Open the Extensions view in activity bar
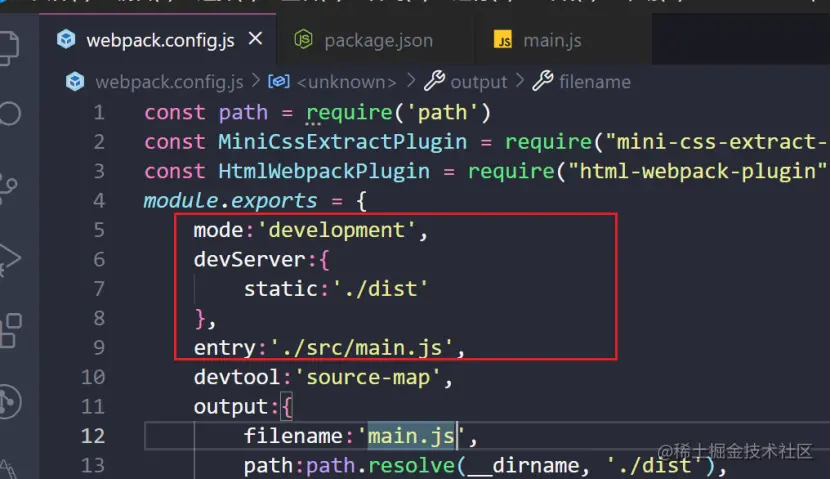 tap(11, 331)
